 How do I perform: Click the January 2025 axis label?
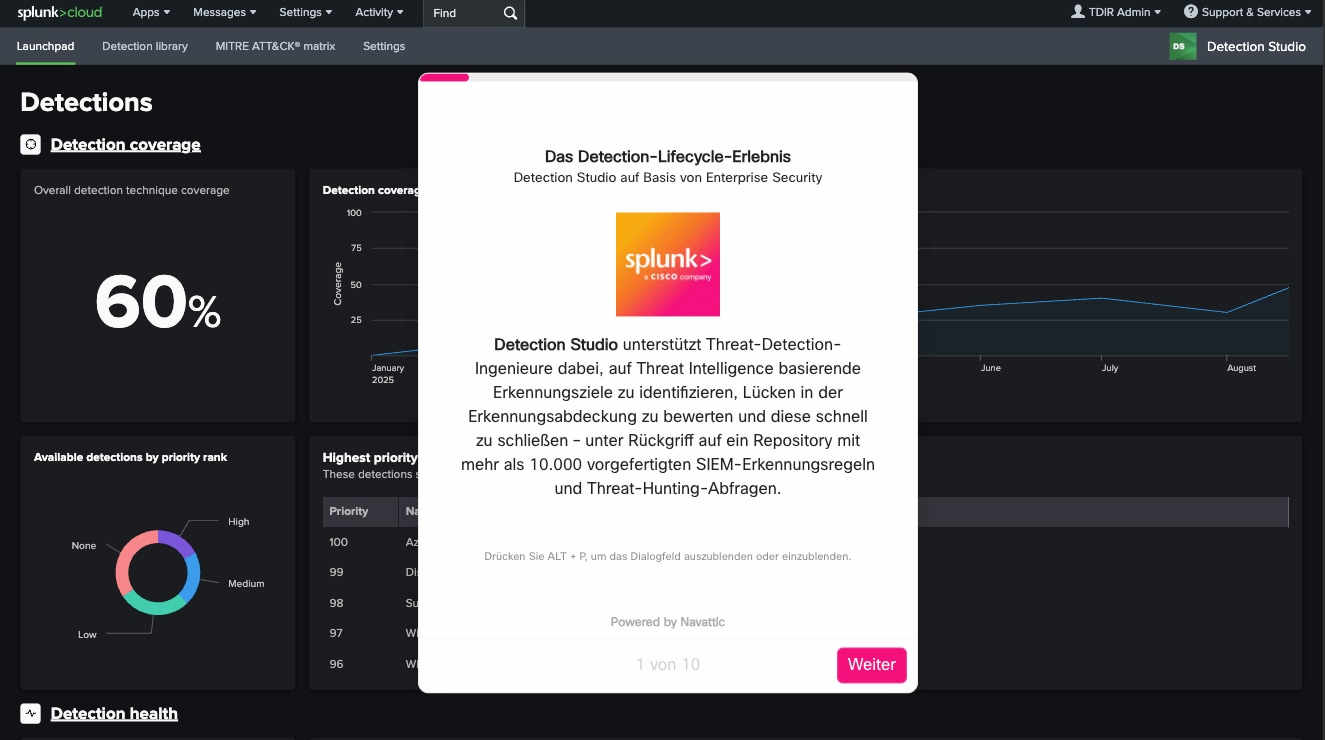388,374
